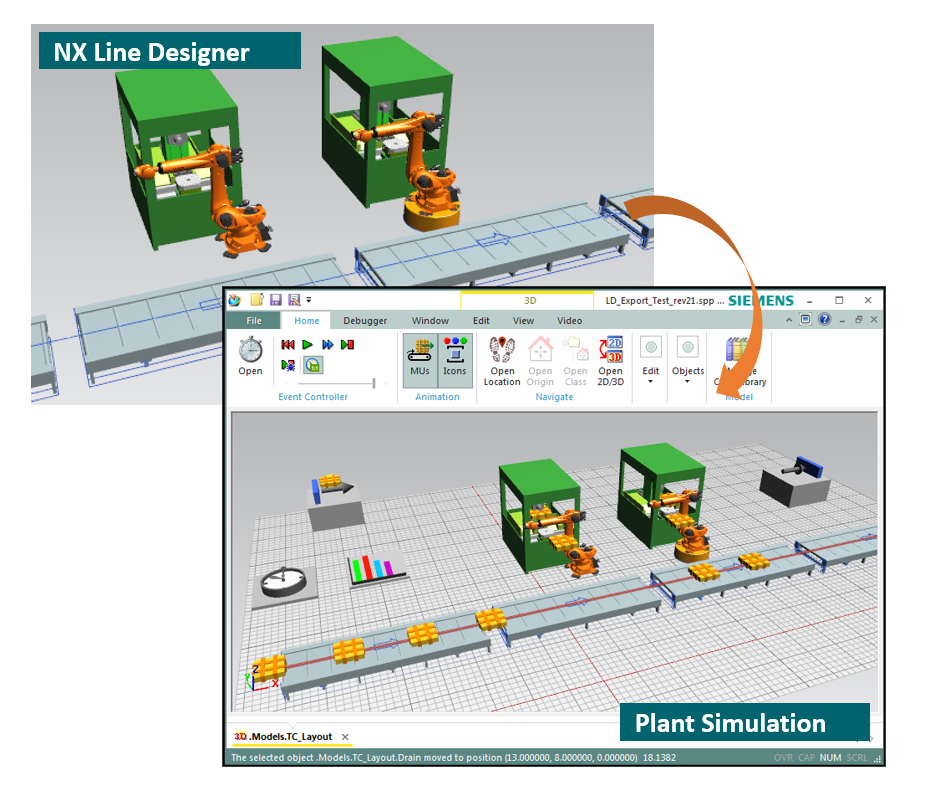
Task: Open the Video ribbon tab
Action: click(x=570, y=321)
